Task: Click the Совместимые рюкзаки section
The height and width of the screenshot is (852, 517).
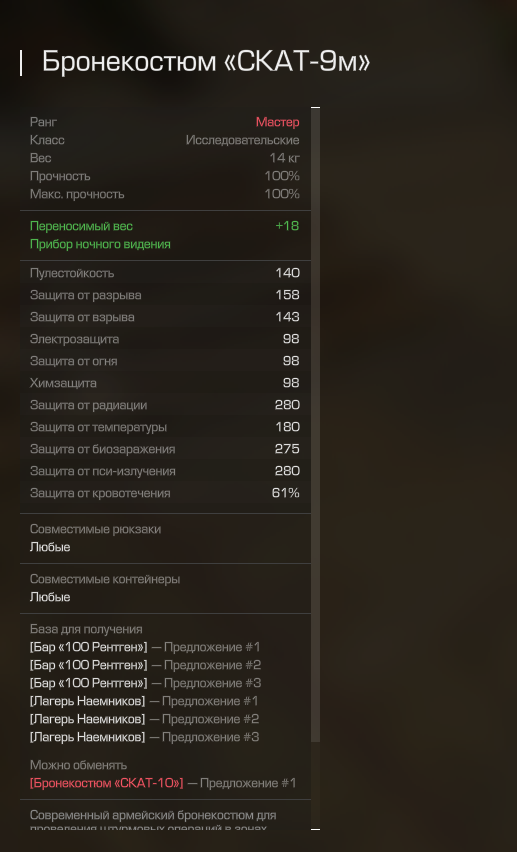Action: pos(165,538)
